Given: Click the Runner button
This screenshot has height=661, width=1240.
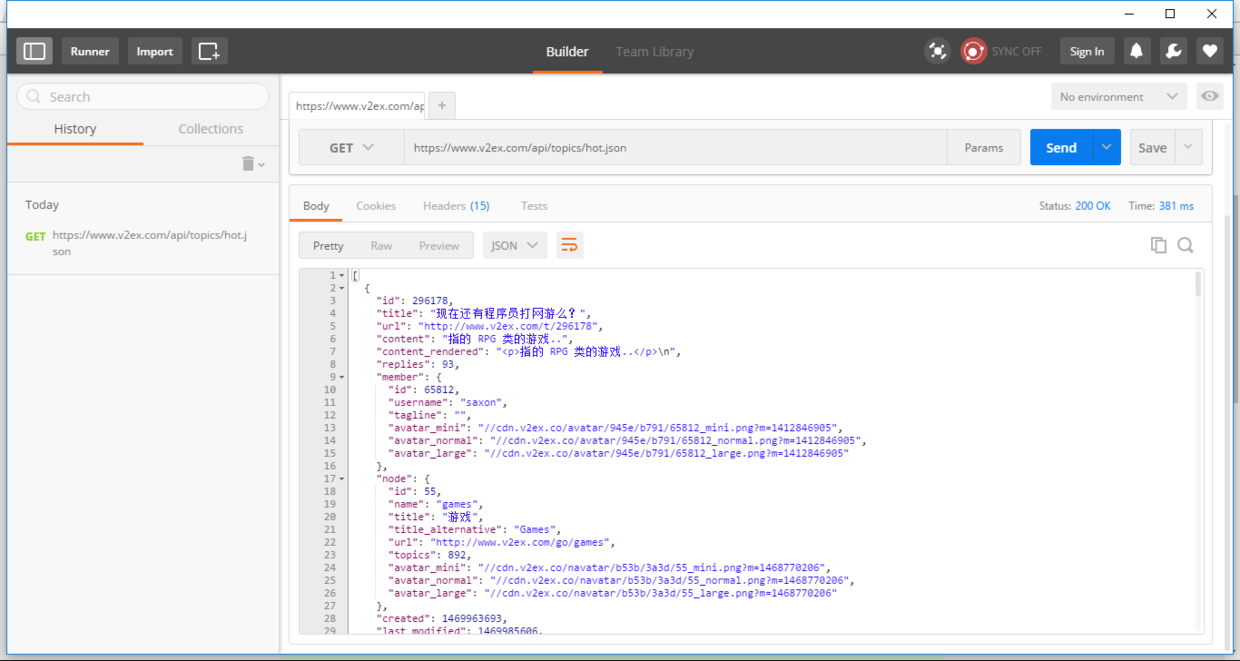Looking at the screenshot, I should (x=90, y=51).
